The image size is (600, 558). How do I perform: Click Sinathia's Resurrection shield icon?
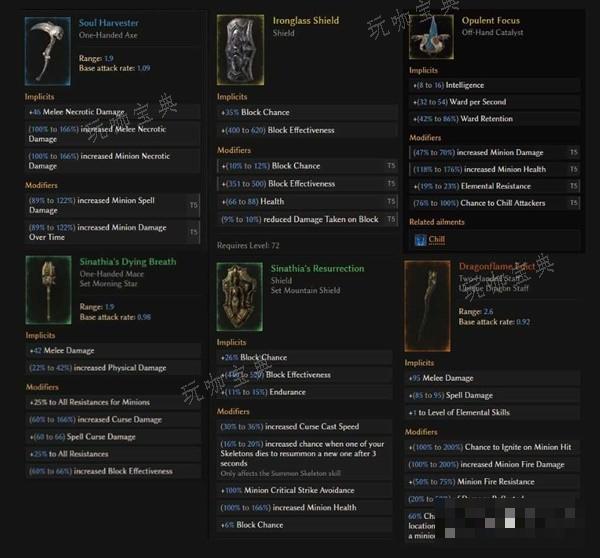pyautogui.click(x=240, y=297)
